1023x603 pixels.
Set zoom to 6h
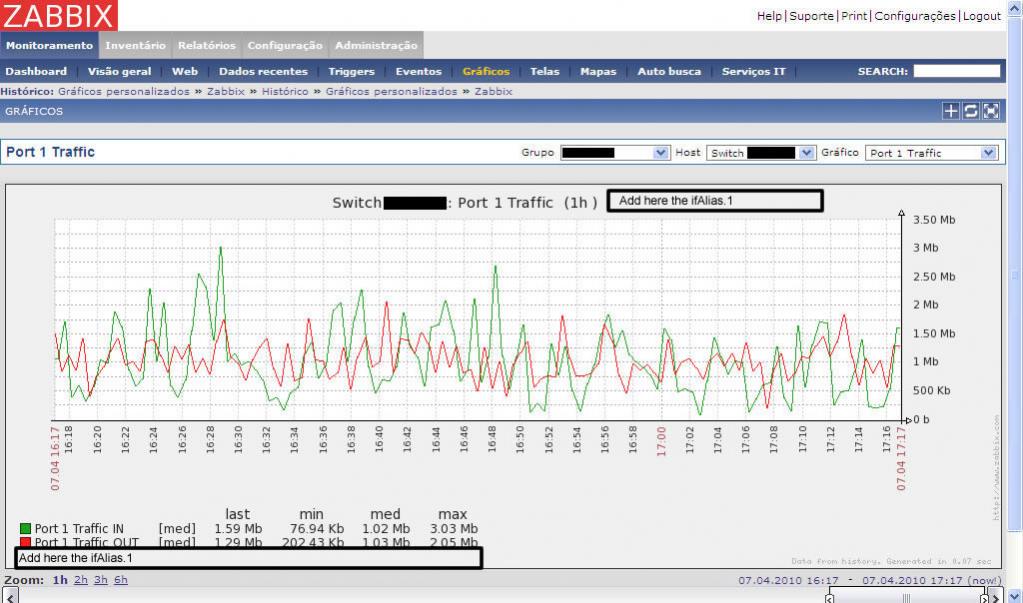[121, 580]
